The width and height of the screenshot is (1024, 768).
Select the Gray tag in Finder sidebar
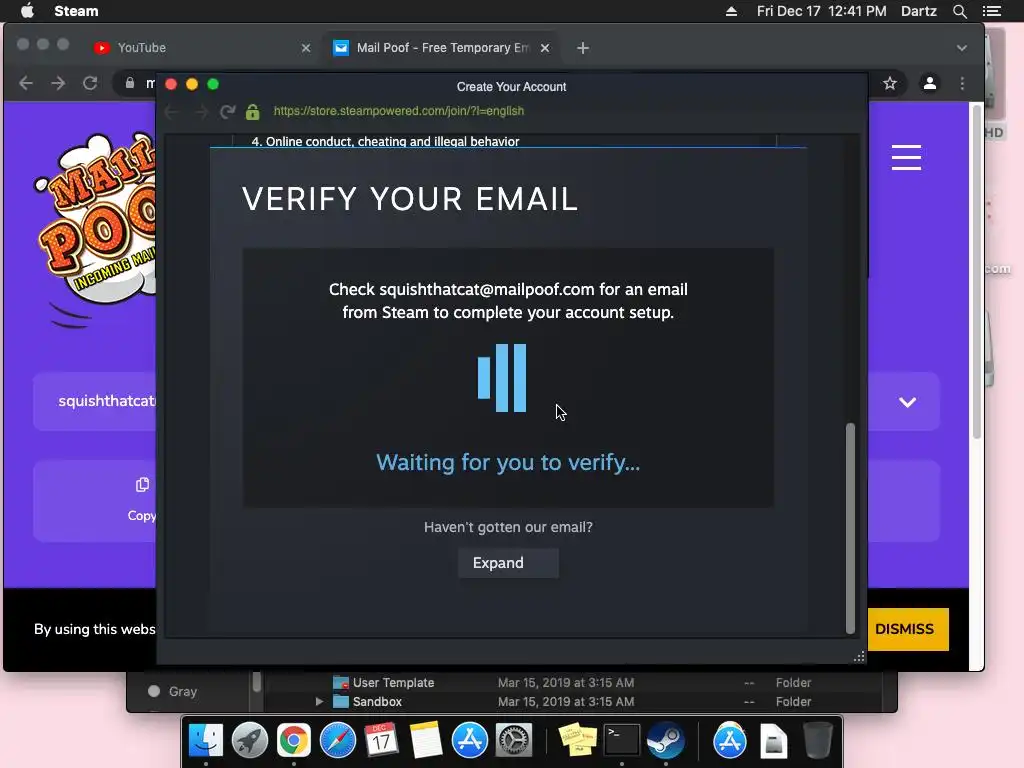click(x=172, y=691)
